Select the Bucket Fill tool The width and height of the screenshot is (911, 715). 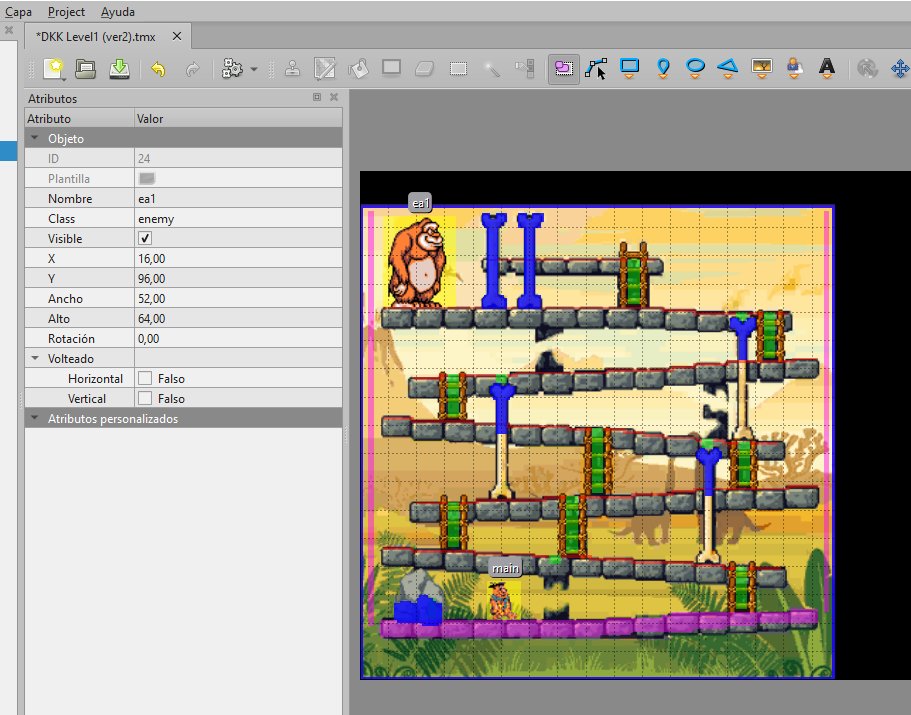pos(358,69)
